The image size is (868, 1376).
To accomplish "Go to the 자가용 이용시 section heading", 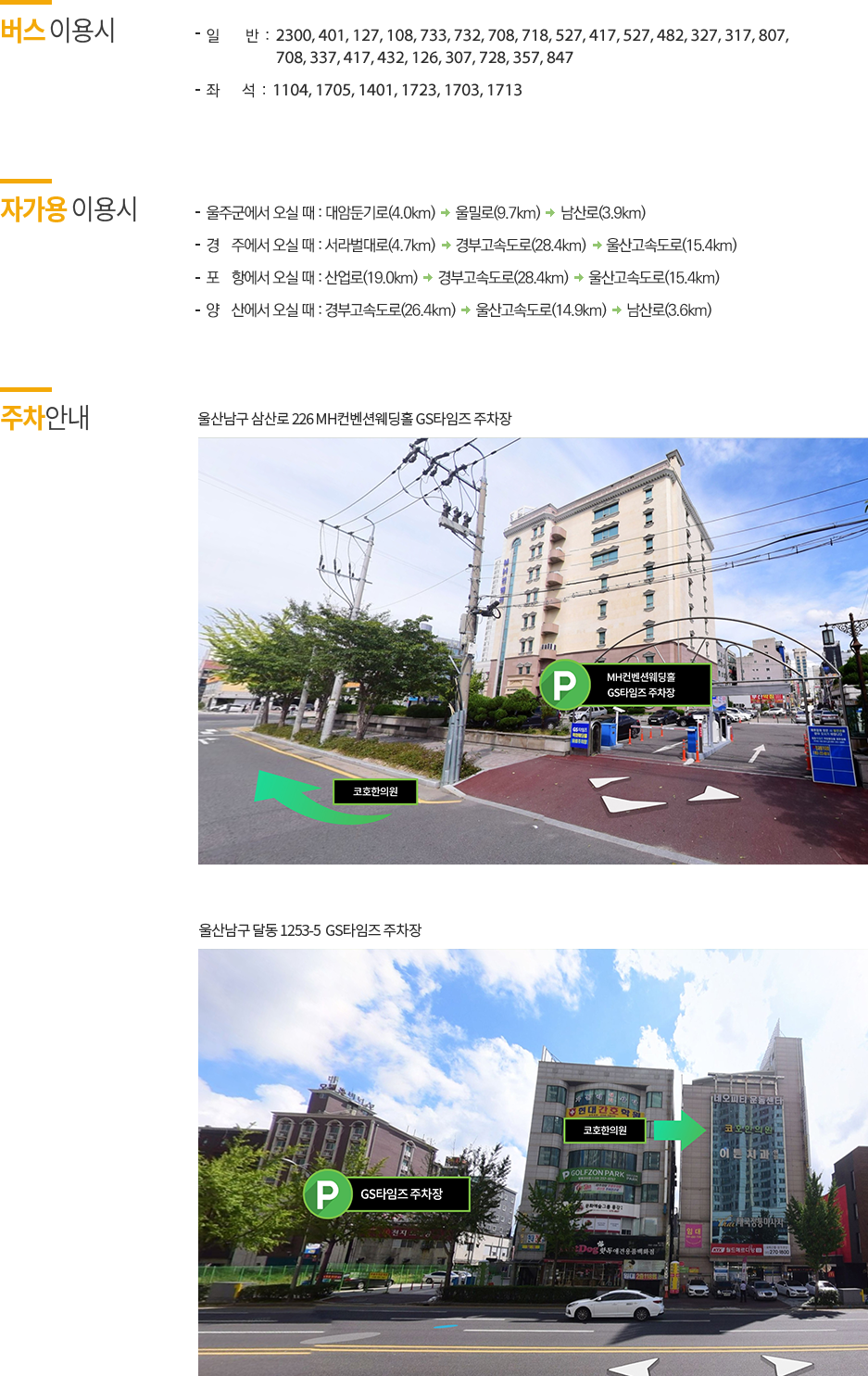I will [x=68, y=209].
